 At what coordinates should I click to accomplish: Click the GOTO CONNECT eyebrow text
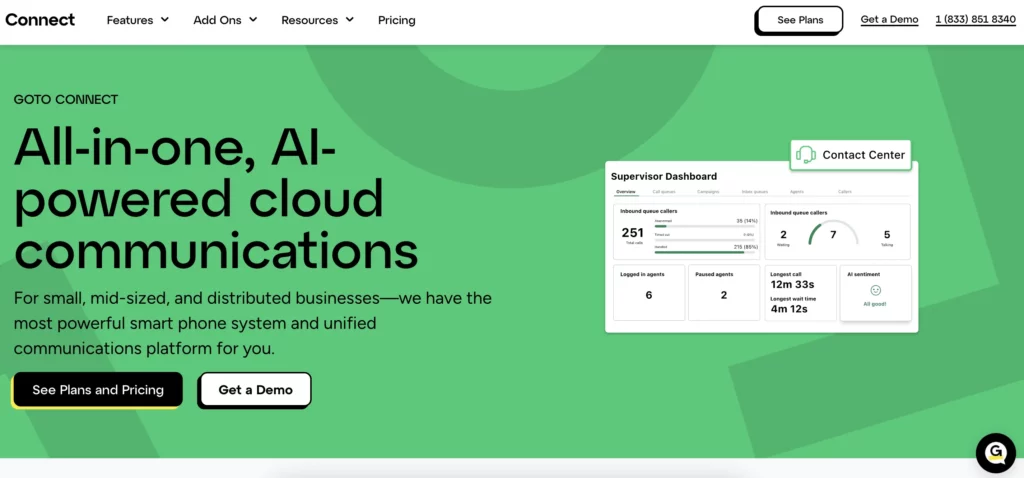[66, 100]
